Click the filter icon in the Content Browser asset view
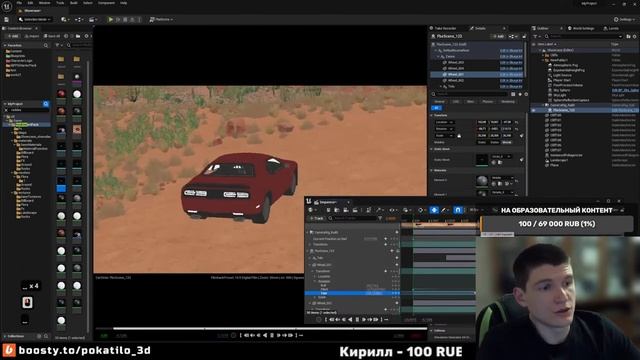Viewport: 640px width, 360px height. click(58, 45)
